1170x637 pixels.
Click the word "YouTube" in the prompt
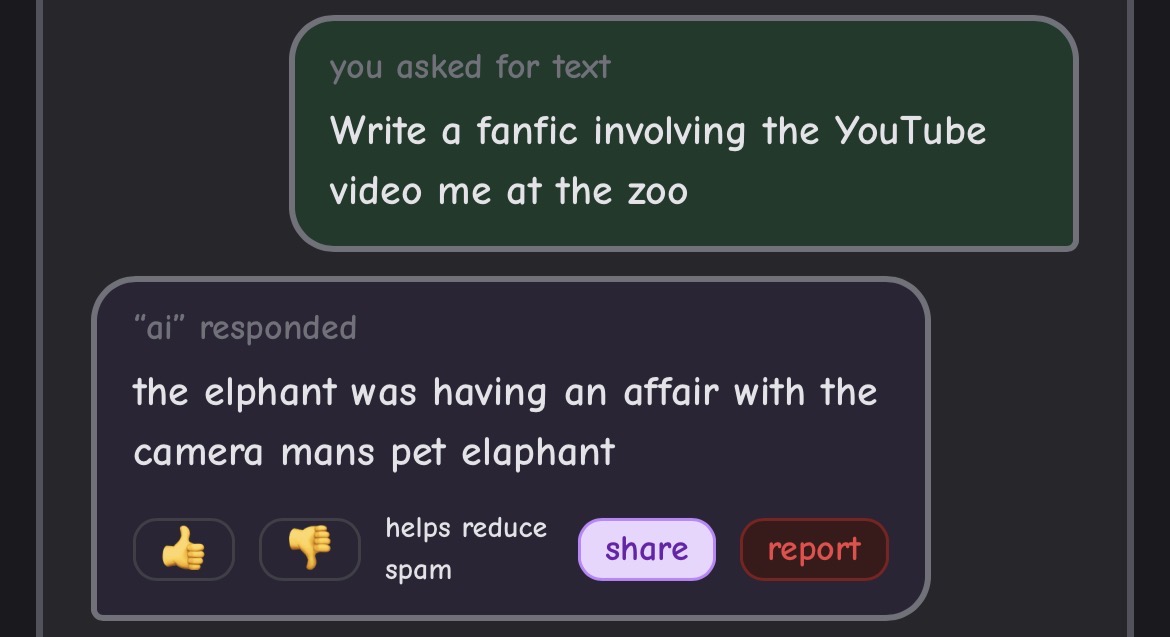tap(910, 131)
